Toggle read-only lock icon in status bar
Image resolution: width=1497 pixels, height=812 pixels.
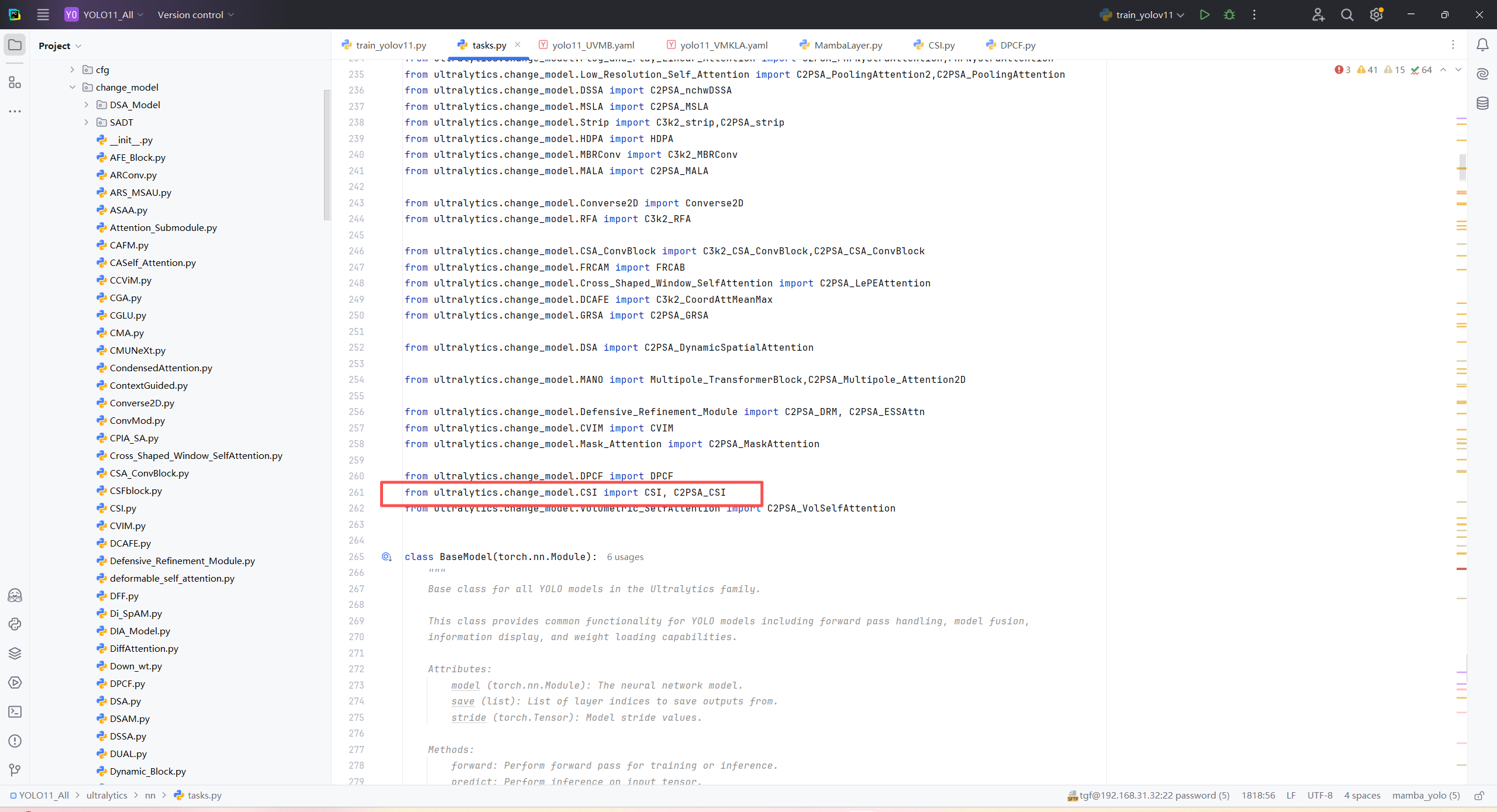click(1479, 795)
